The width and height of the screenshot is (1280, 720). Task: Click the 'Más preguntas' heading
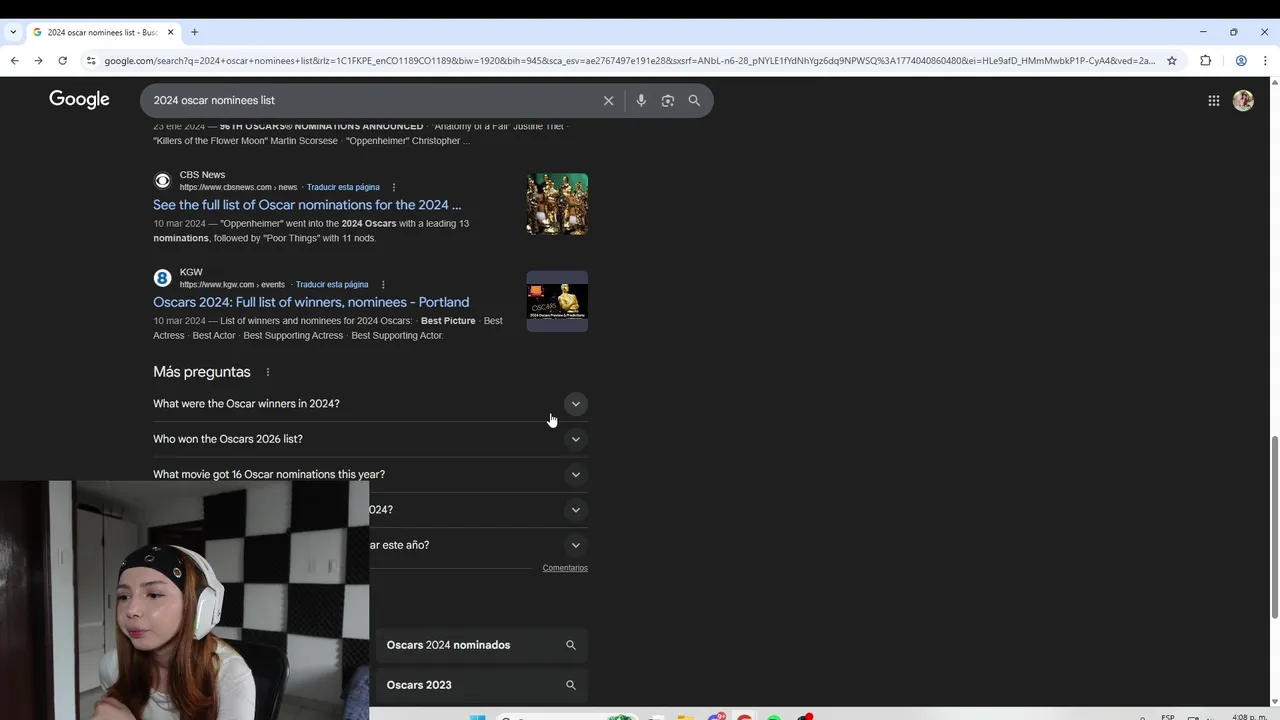coord(202,372)
